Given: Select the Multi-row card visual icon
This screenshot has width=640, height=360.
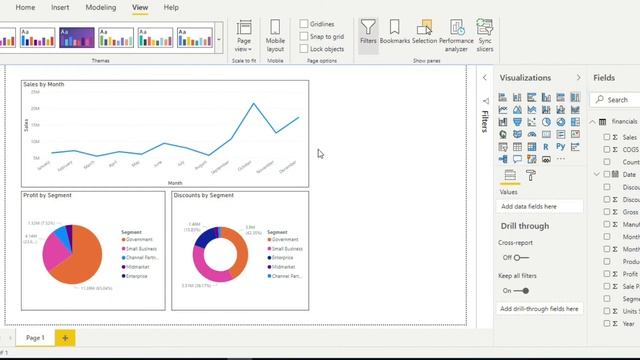Looking at the screenshot, I should point(561,134).
